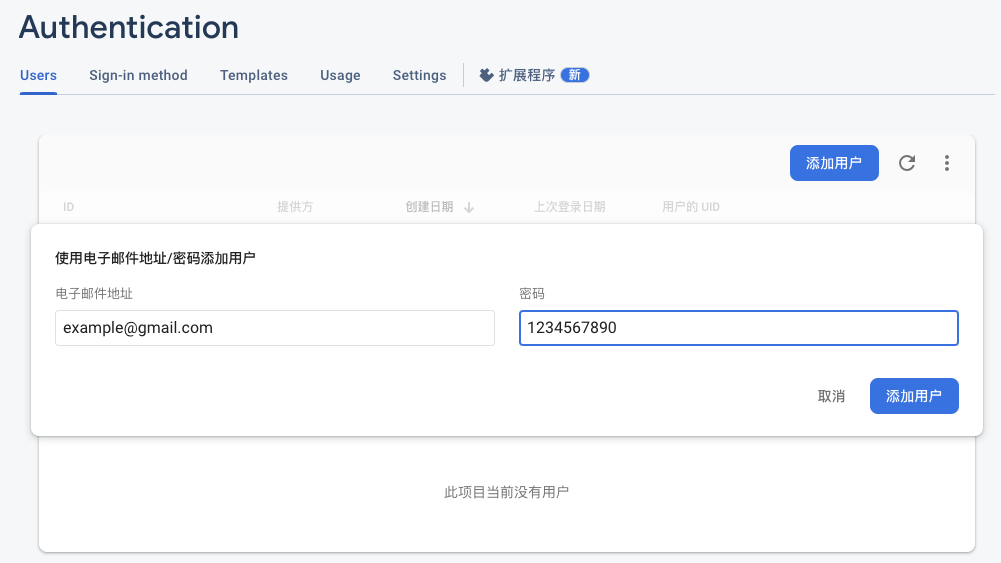Cancel the dialog with 取消

tap(831, 396)
